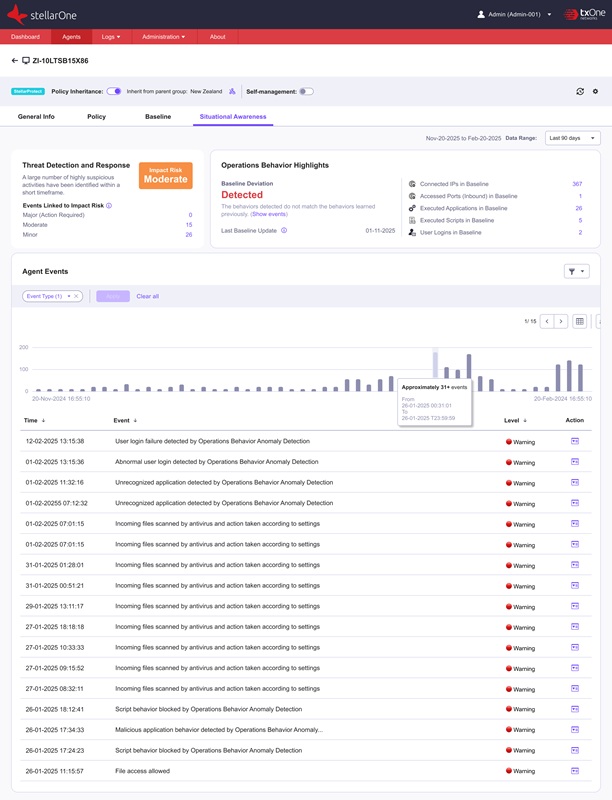Click the 367 Connected IPs count
Image resolution: width=612 pixels, height=800 pixels.
tap(576, 184)
